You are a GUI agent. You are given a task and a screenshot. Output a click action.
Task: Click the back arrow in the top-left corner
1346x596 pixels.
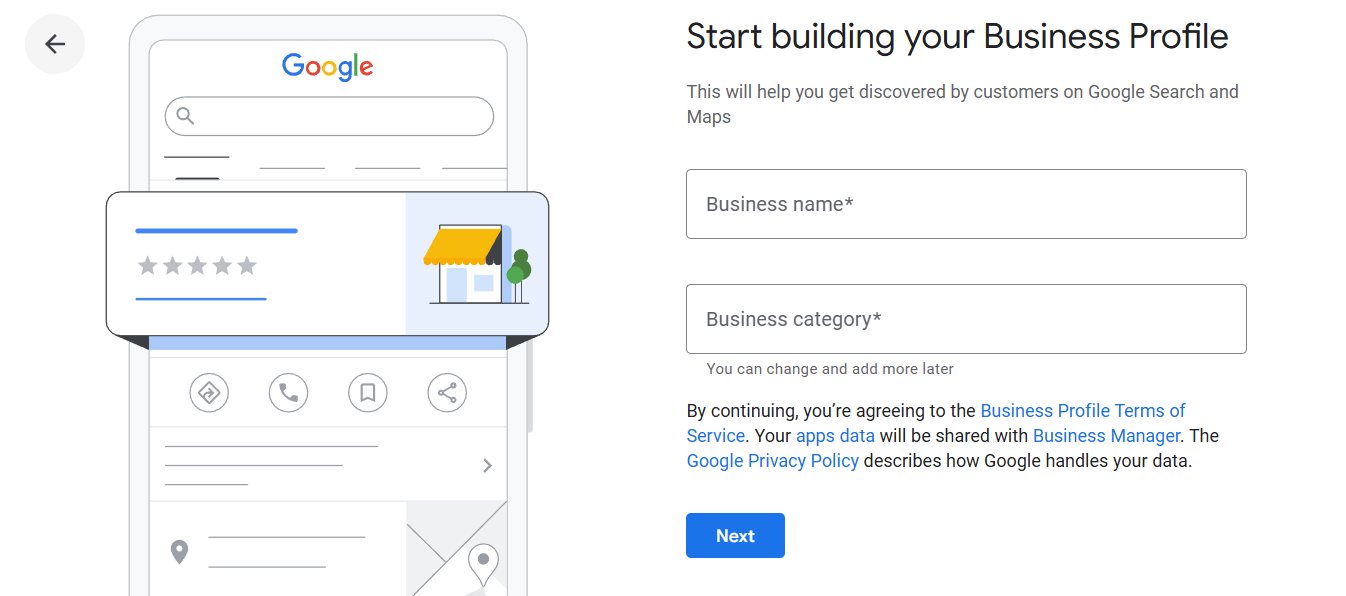55,43
